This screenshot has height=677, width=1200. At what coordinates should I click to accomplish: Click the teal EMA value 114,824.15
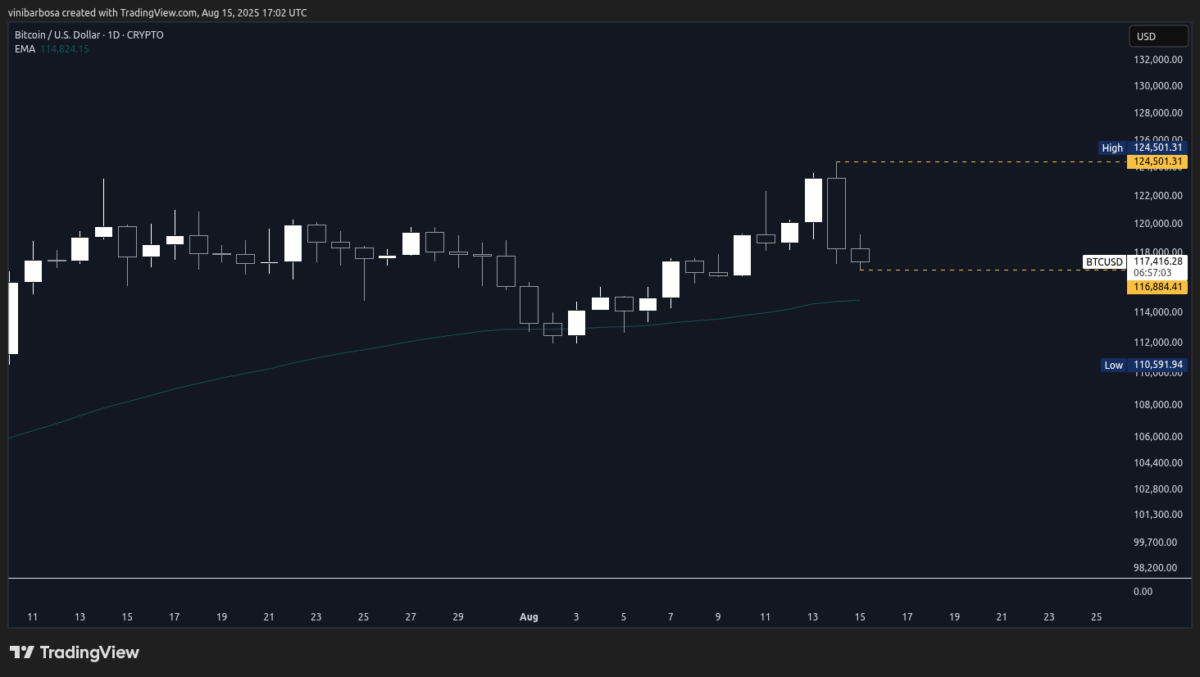pos(66,48)
